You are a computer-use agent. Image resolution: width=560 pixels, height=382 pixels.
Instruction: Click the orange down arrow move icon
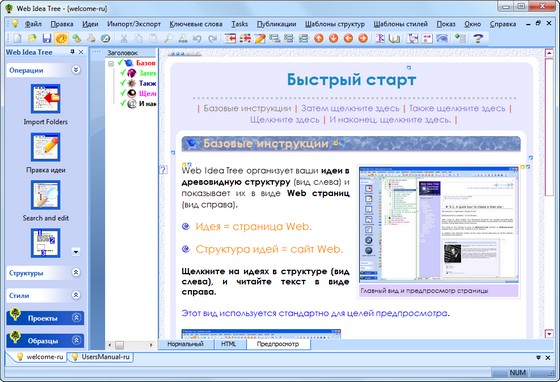coord(333,38)
